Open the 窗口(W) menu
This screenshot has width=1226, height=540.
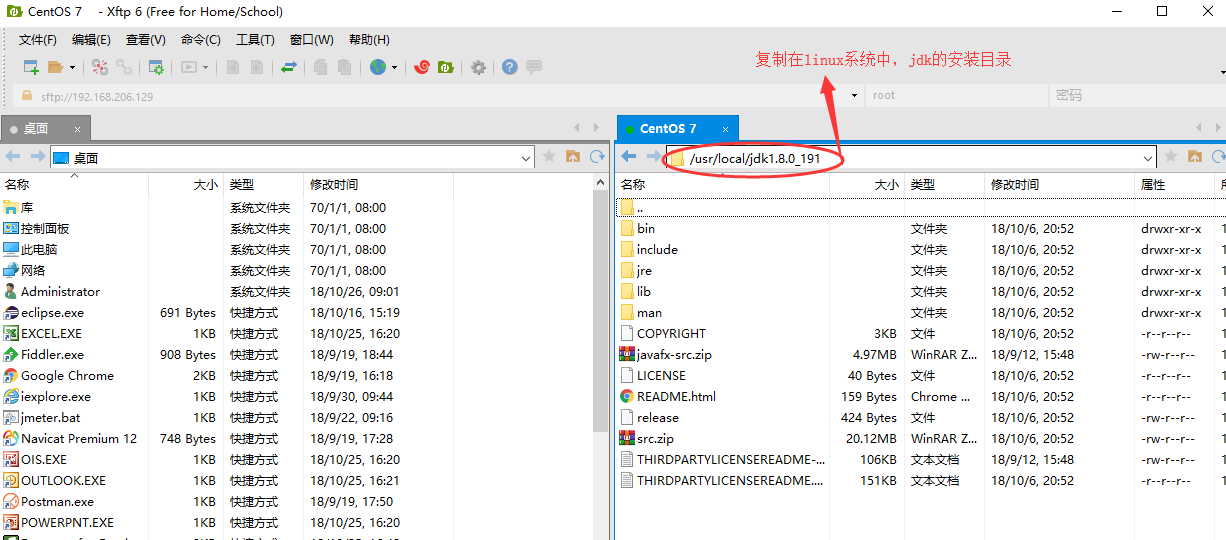(311, 39)
